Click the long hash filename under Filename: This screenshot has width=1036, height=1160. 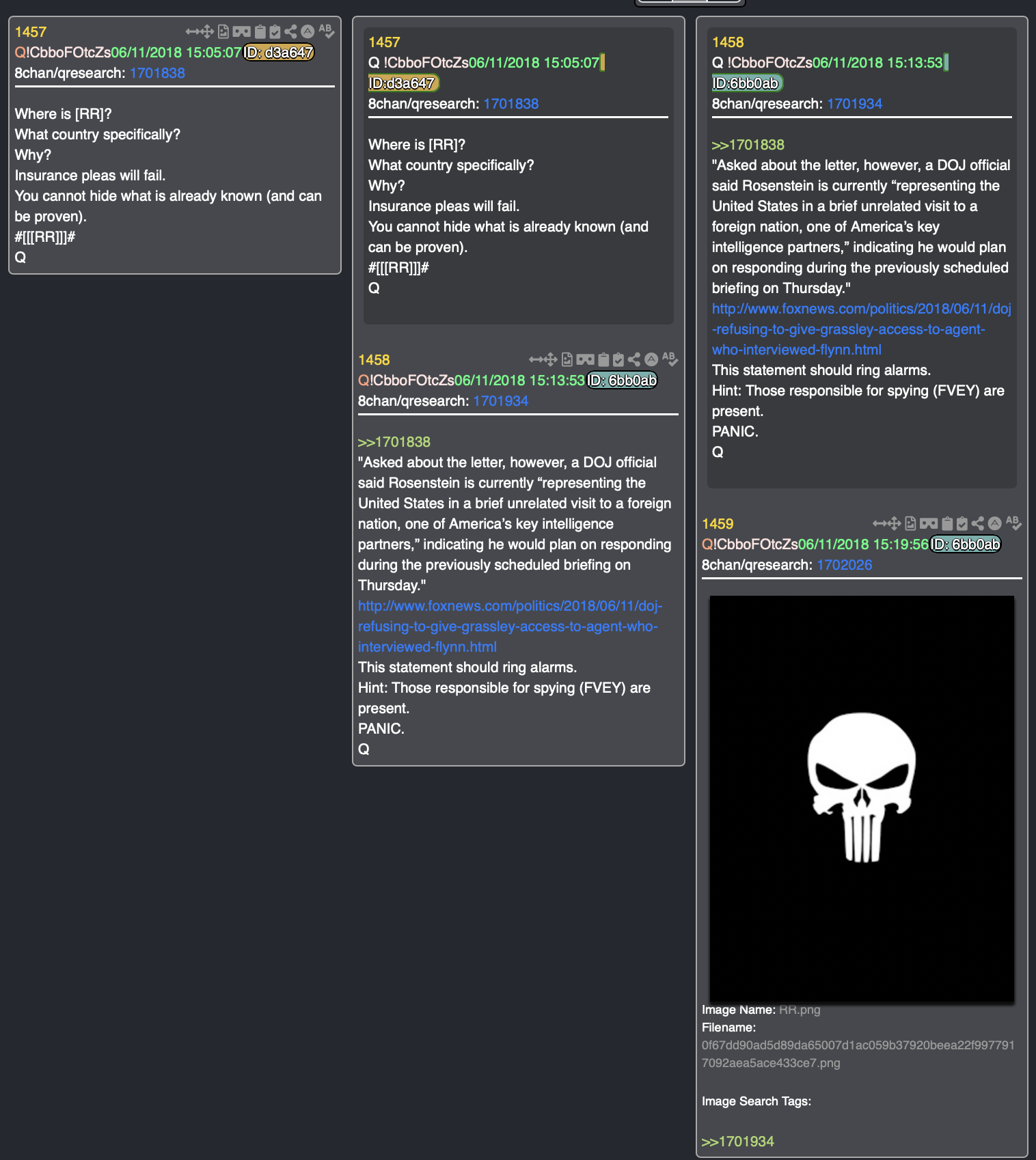click(x=858, y=1054)
